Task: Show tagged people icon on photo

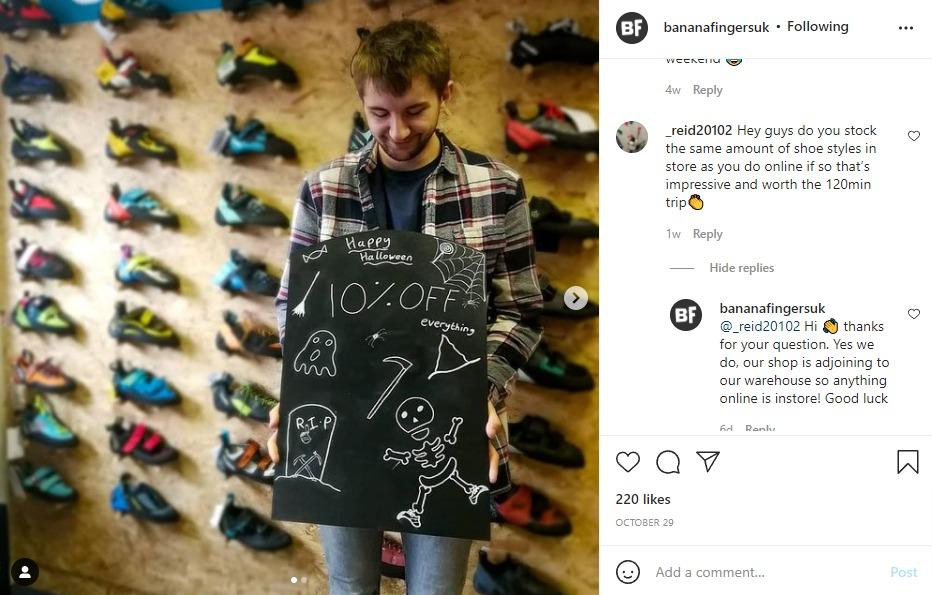Action: pos(25,572)
